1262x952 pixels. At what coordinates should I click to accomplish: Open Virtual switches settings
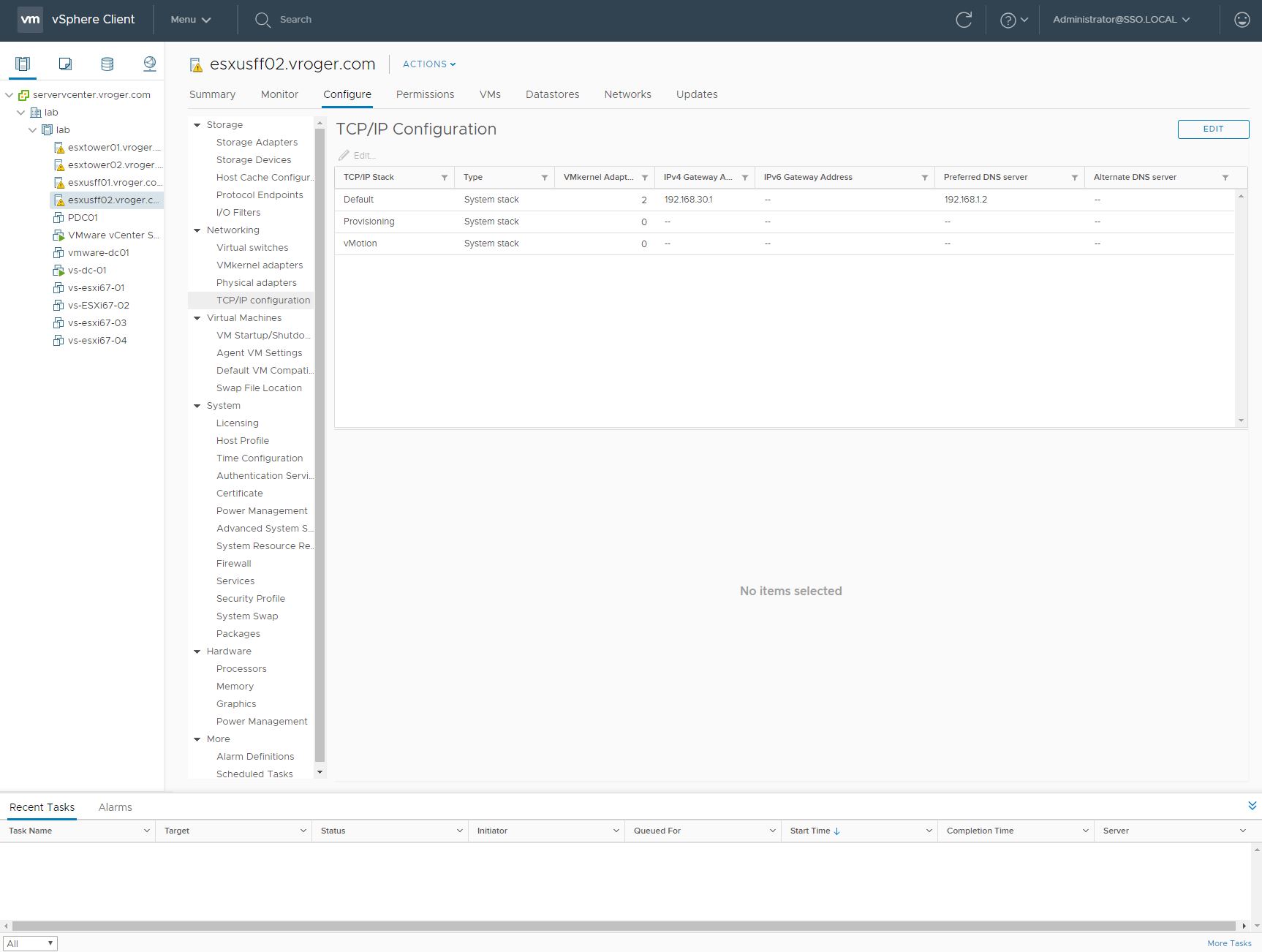pyautogui.click(x=252, y=248)
